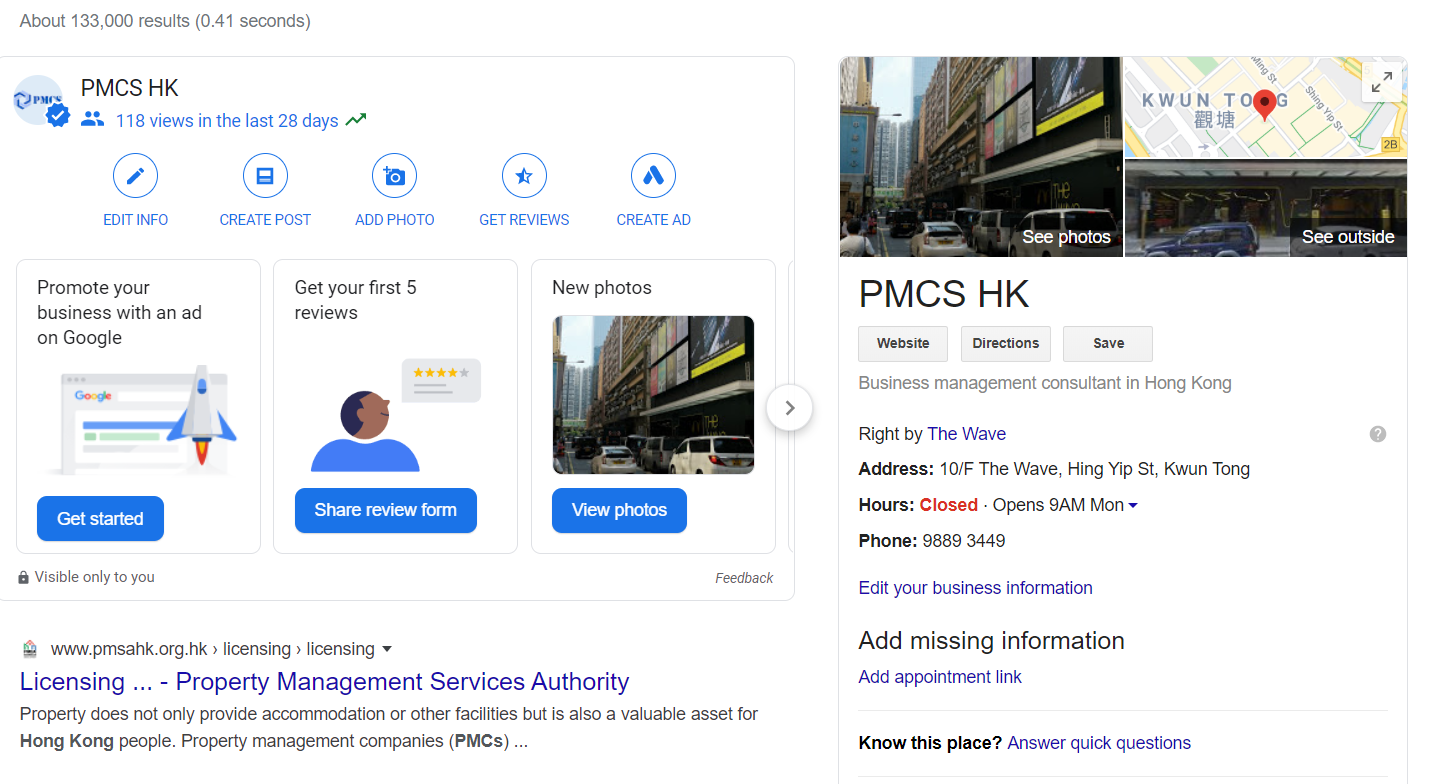1441x784 pixels.
Task: Open Licensing Property Management Services Authority result
Action: tap(324, 682)
